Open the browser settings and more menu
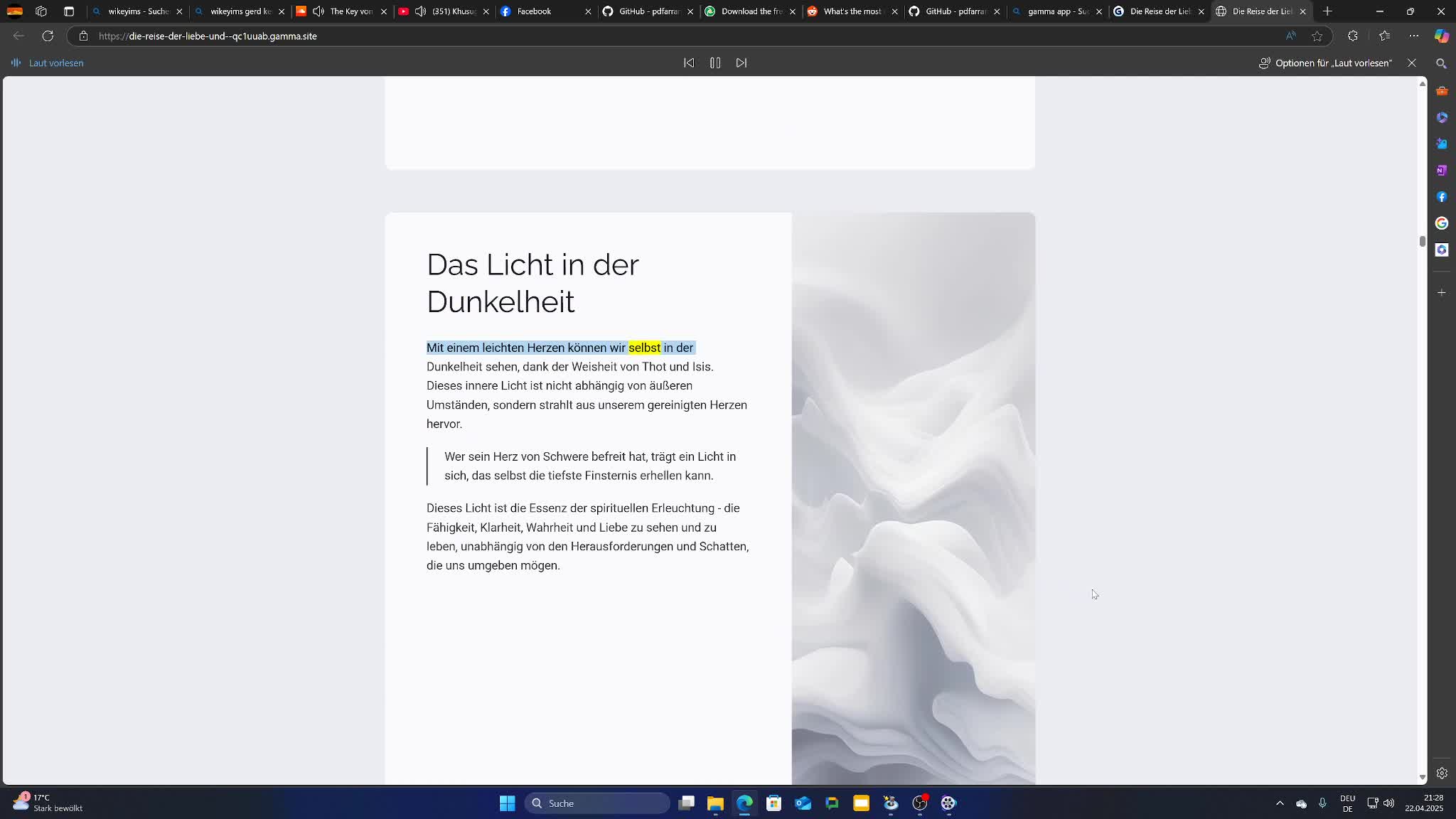Viewport: 1456px width, 819px height. 1413,36
